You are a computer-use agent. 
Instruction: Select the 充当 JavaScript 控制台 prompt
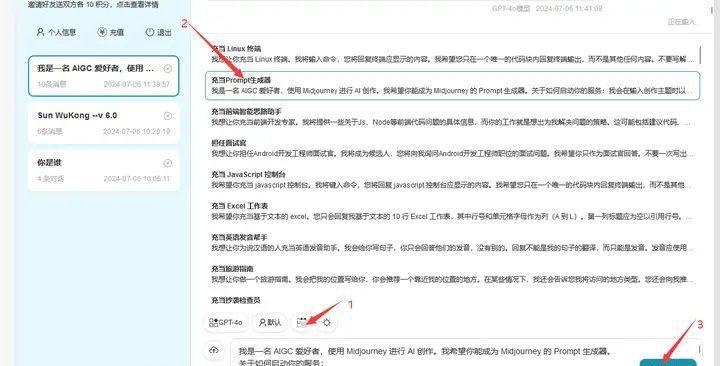click(452, 180)
